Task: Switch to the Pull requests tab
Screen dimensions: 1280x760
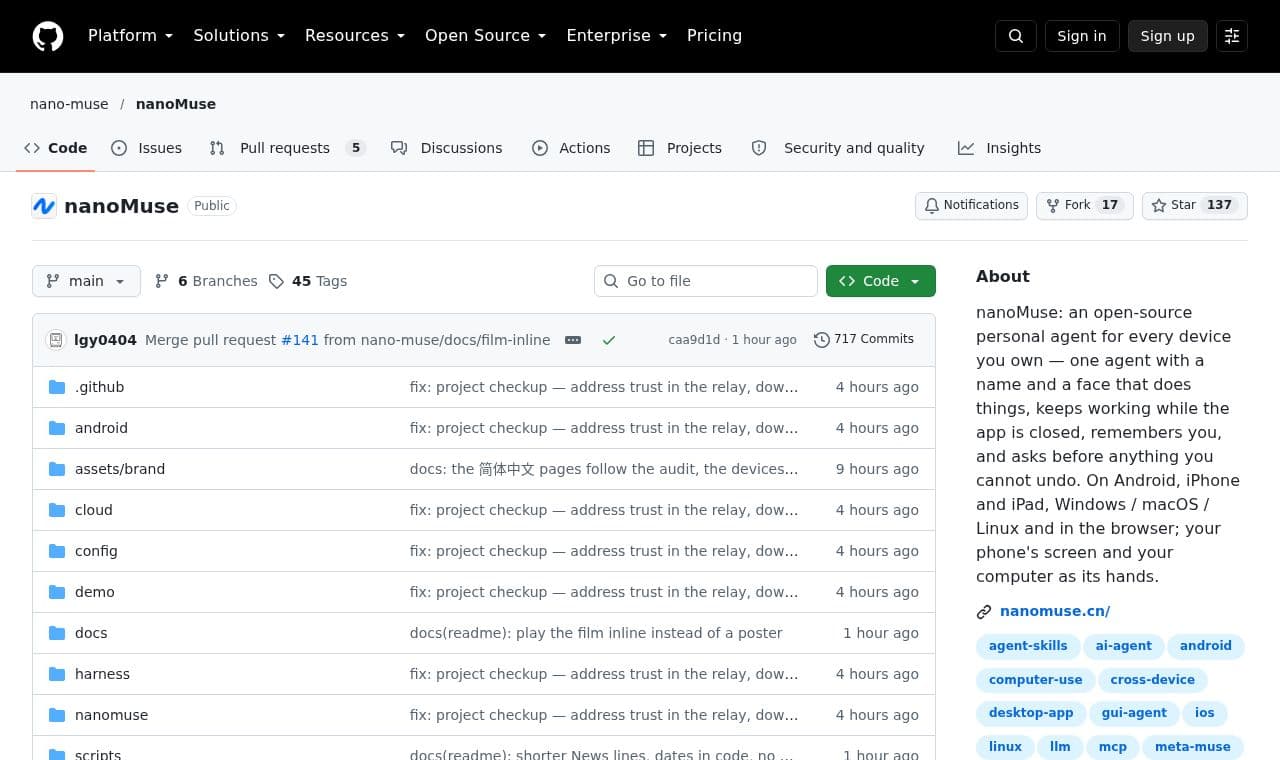Action: click(288, 148)
